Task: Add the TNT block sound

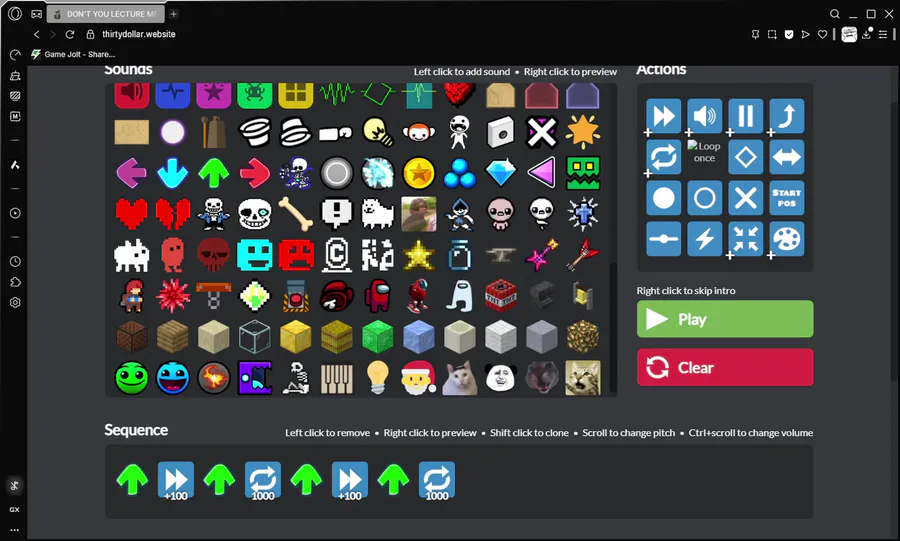Action: [x=501, y=296]
